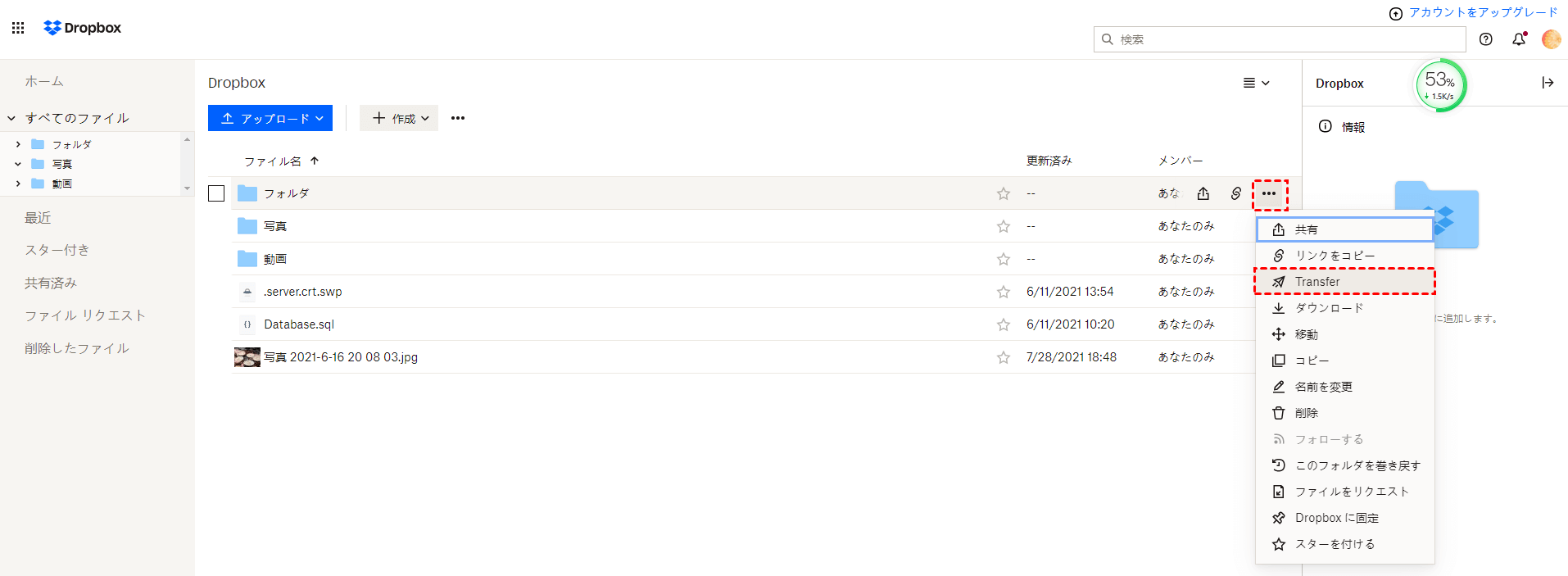Open the app grid launcher icon
Image resolution: width=1568 pixels, height=576 pixels.
[x=18, y=28]
